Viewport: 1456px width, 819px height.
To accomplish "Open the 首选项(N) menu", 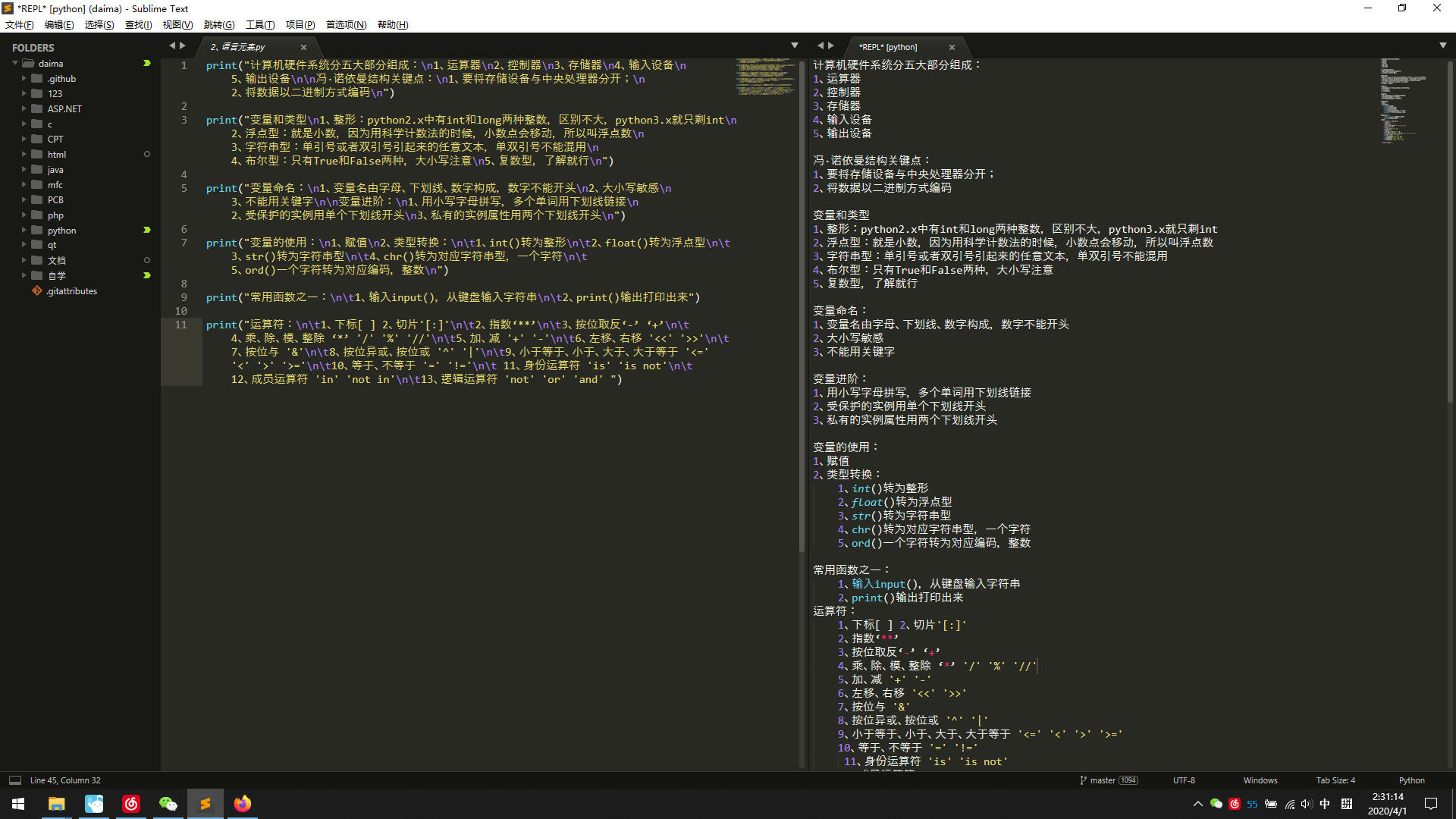I will [x=346, y=25].
